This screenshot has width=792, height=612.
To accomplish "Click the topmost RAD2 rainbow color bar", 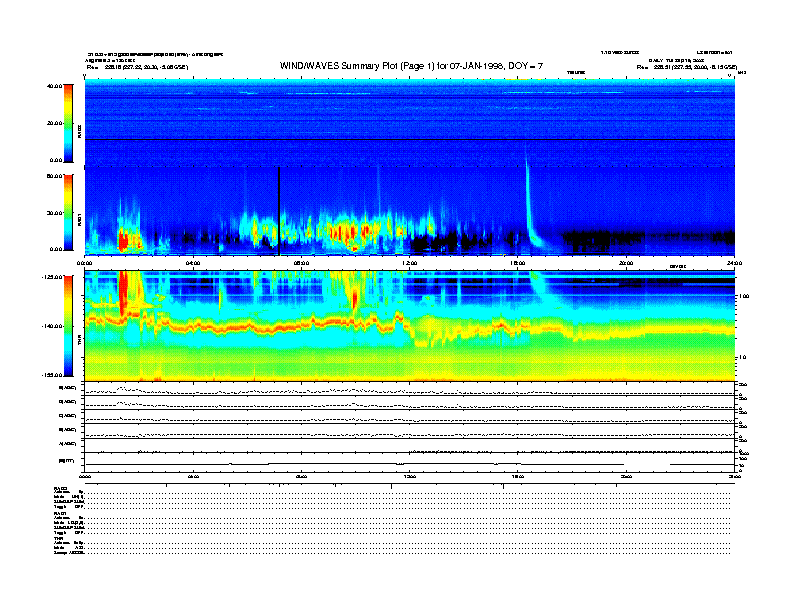I will pyautogui.click(x=68, y=124).
